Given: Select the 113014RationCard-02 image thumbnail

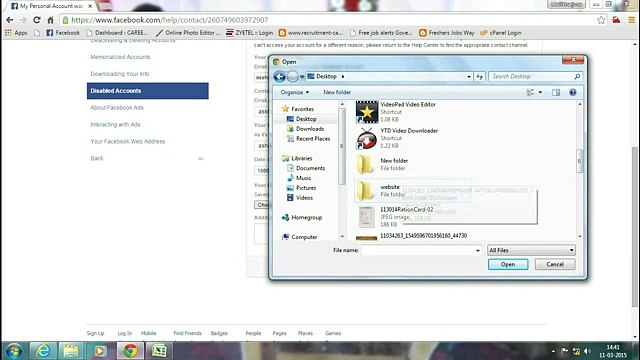Looking at the screenshot, I should point(366,217).
